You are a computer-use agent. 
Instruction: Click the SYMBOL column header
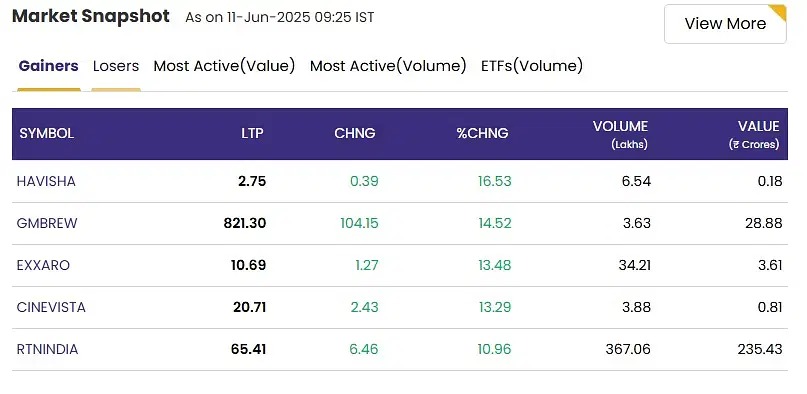47,134
